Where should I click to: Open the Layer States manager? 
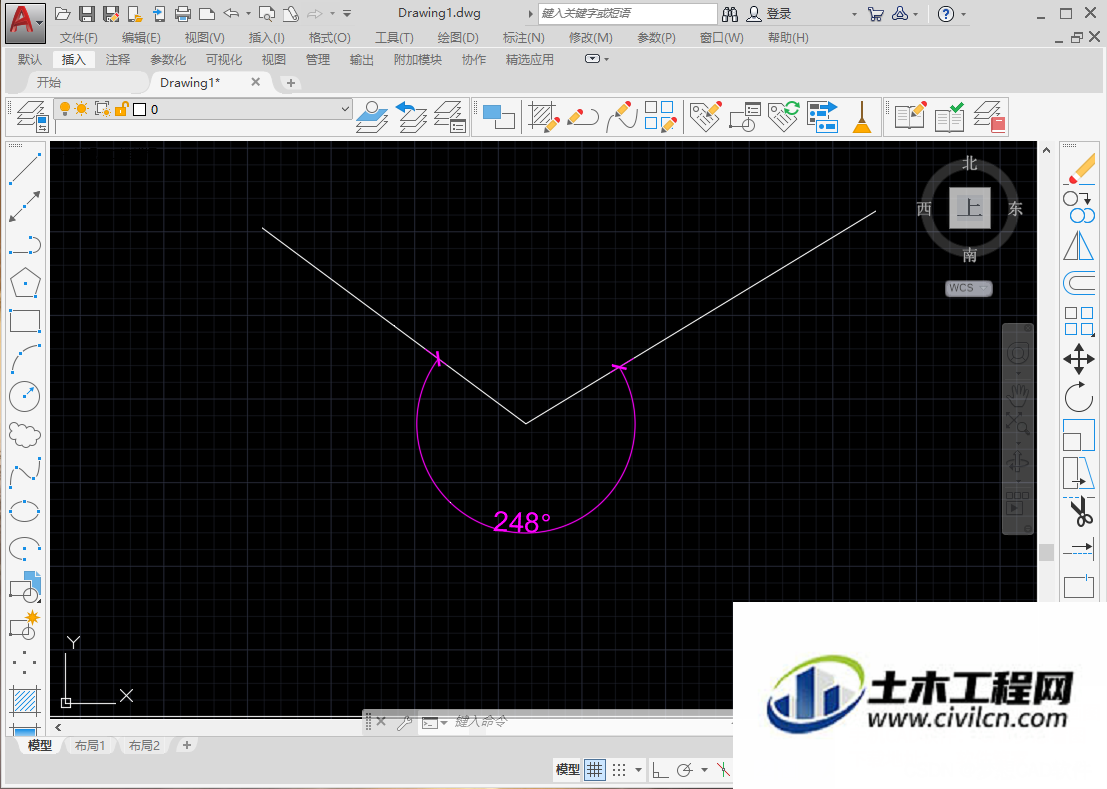click(x=450, y=116)
